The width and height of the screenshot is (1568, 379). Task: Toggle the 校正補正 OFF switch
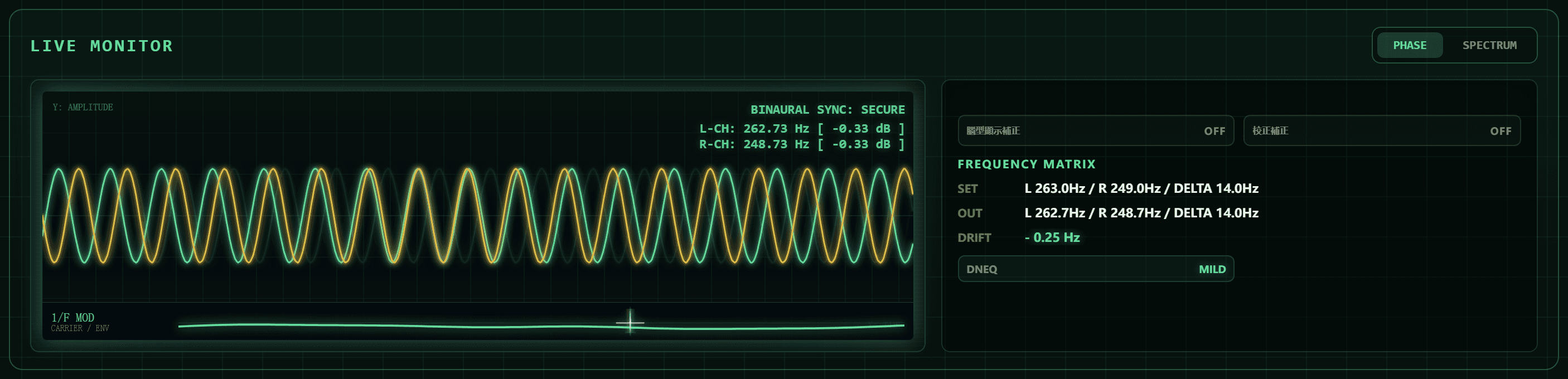(x=1382, y=131)
